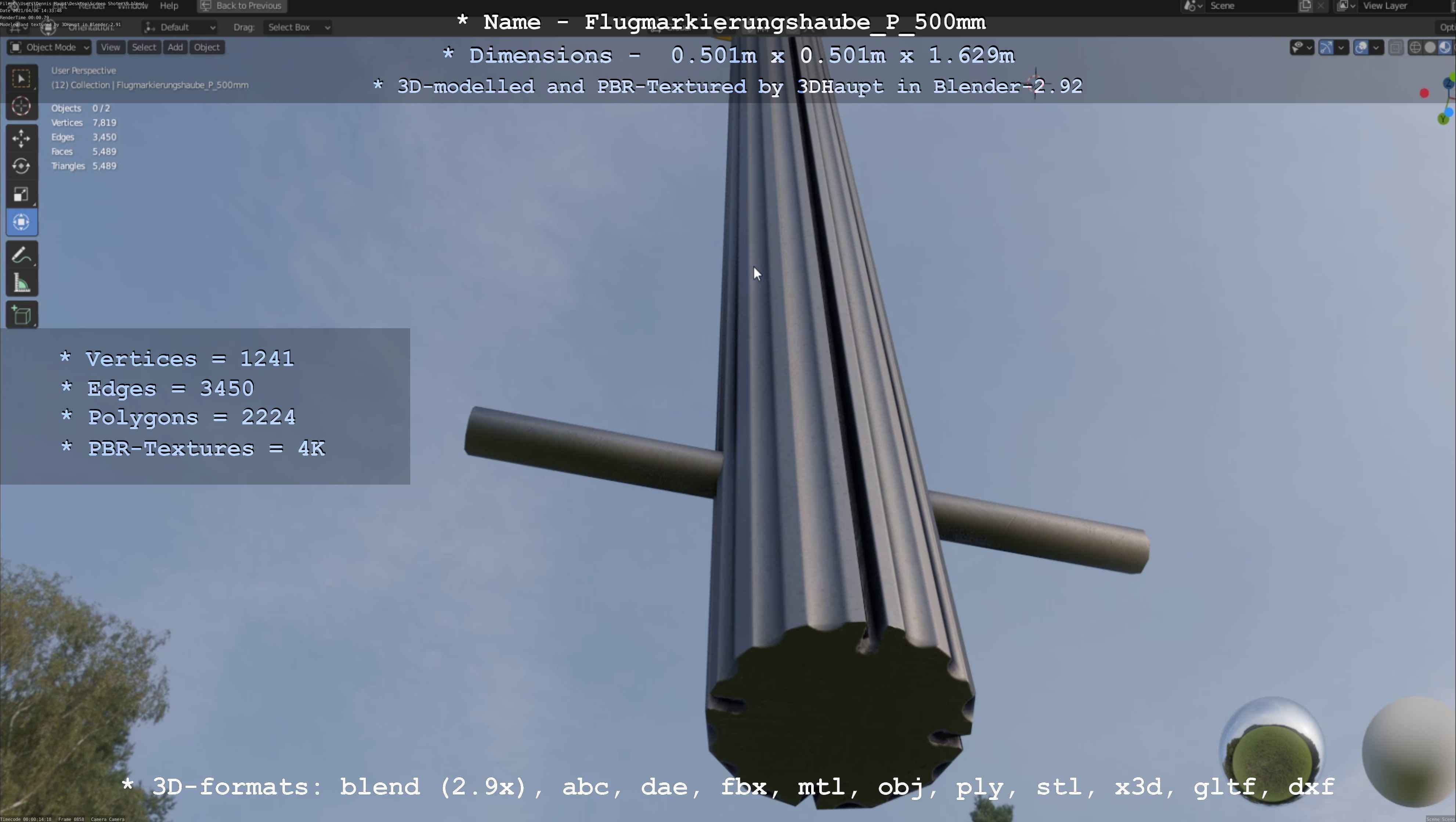Image resolution: width=1456 pixels, height=822 pixels.
Task: Pick the Scale tool
Action: pos(21,194)
